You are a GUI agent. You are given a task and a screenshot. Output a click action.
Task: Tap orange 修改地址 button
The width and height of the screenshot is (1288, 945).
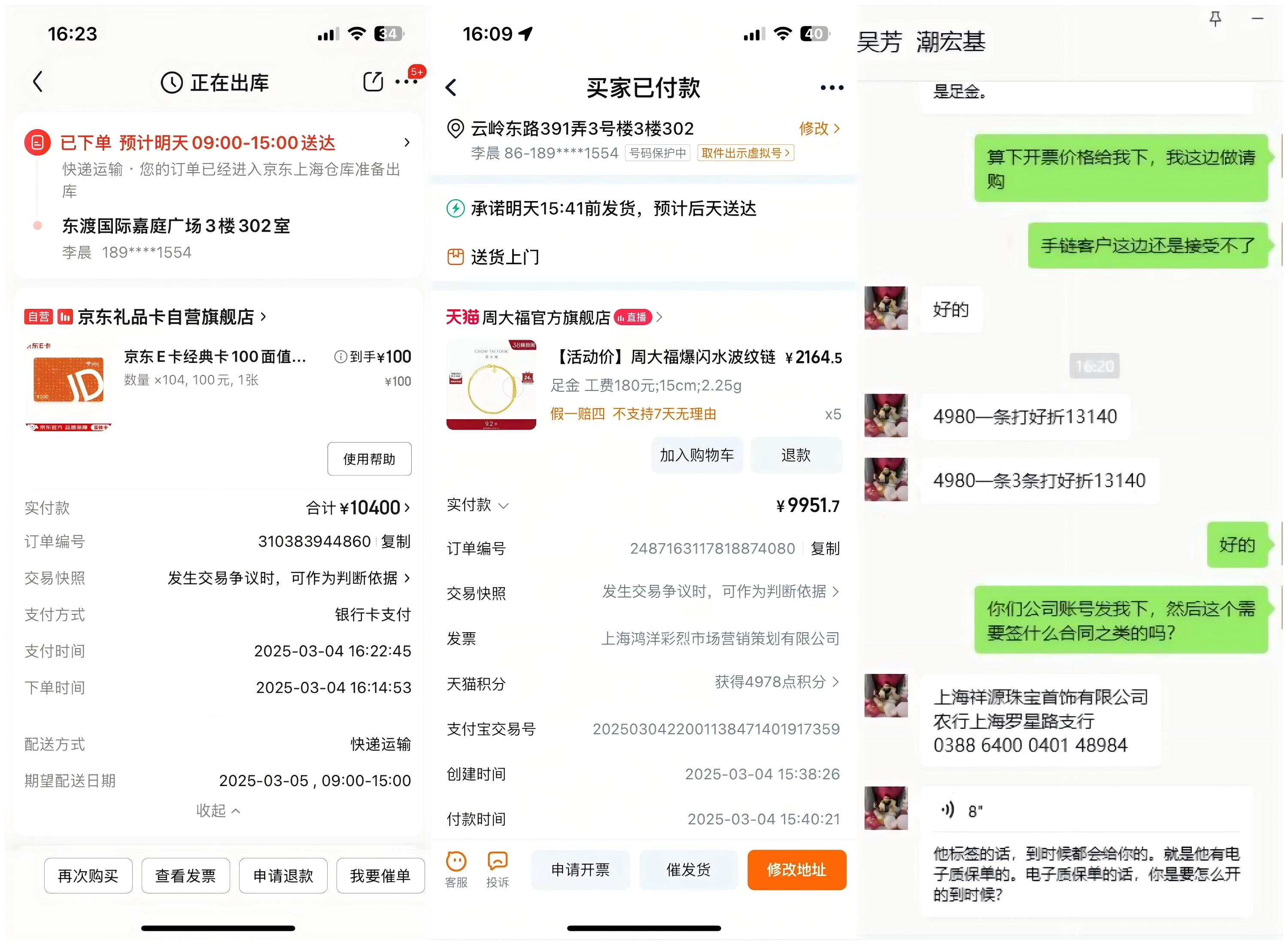coord(796,870)
